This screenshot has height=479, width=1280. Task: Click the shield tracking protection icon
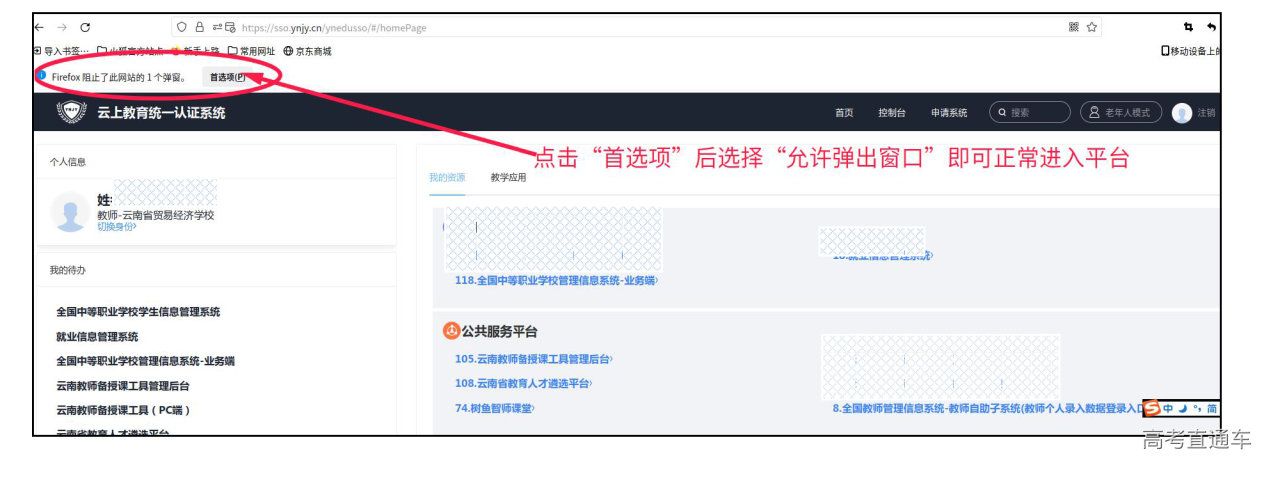(x=182, y=27)
